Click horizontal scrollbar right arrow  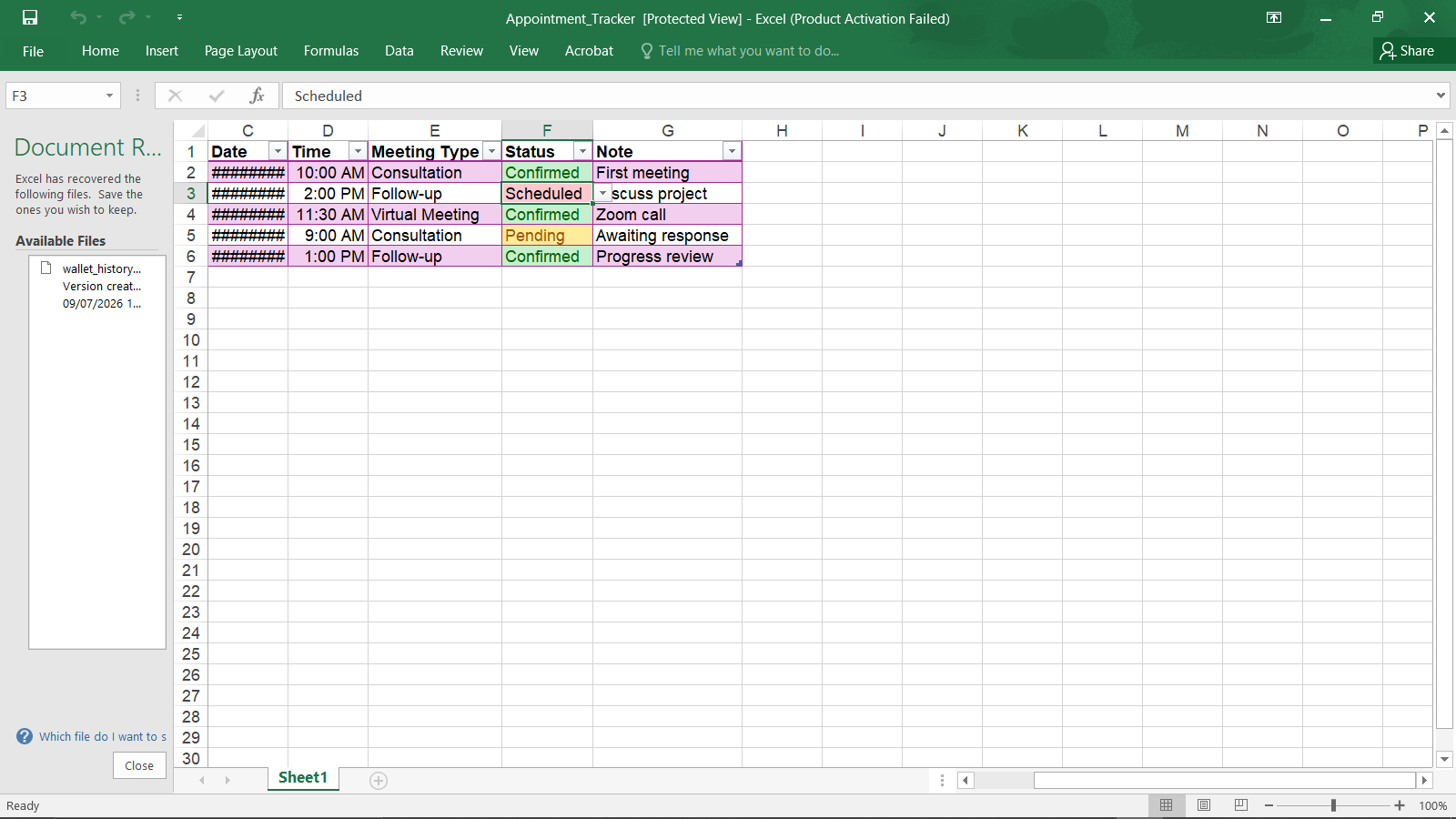[1425, 780]
